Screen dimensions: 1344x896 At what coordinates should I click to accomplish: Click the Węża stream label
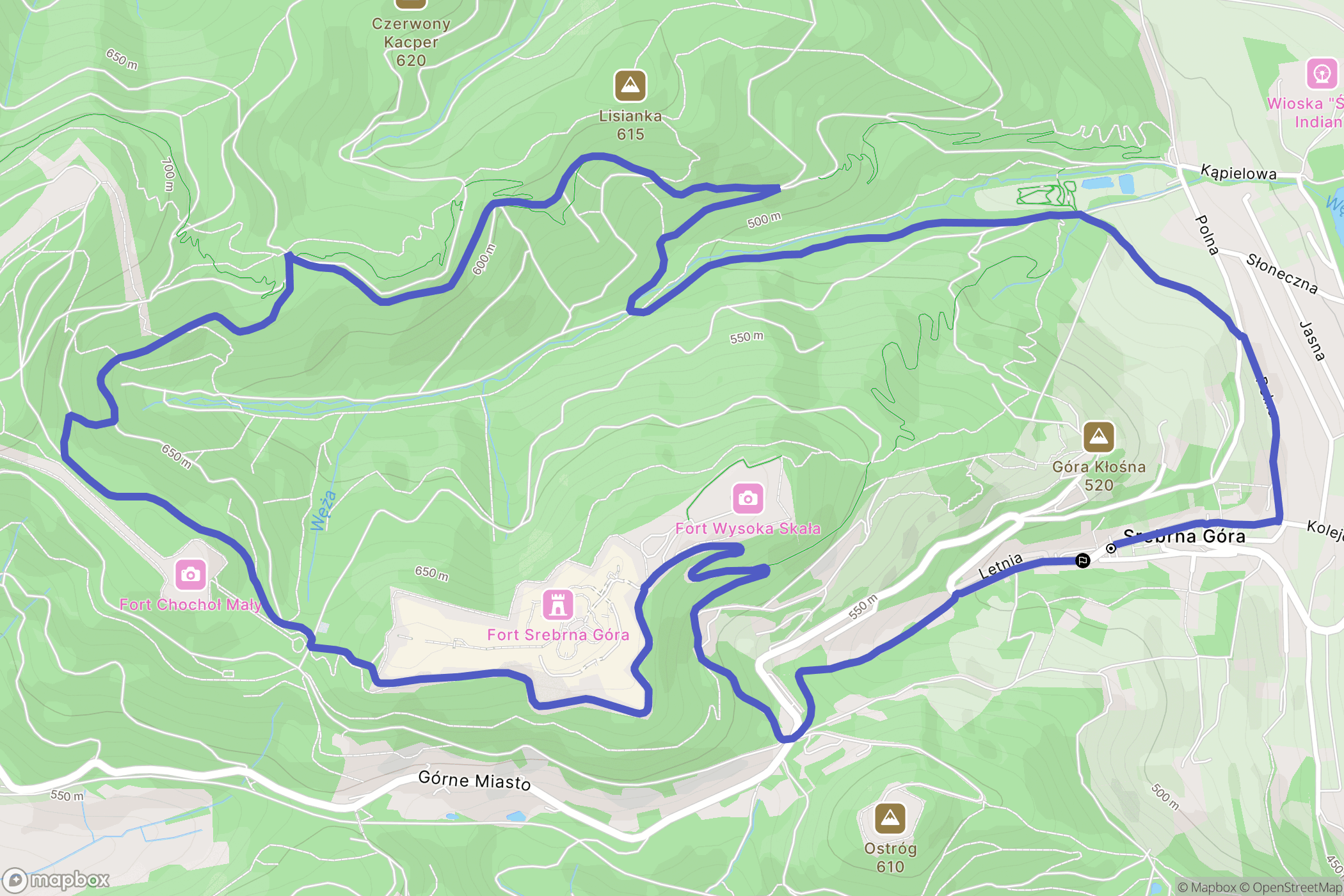[x=323, y=511]
